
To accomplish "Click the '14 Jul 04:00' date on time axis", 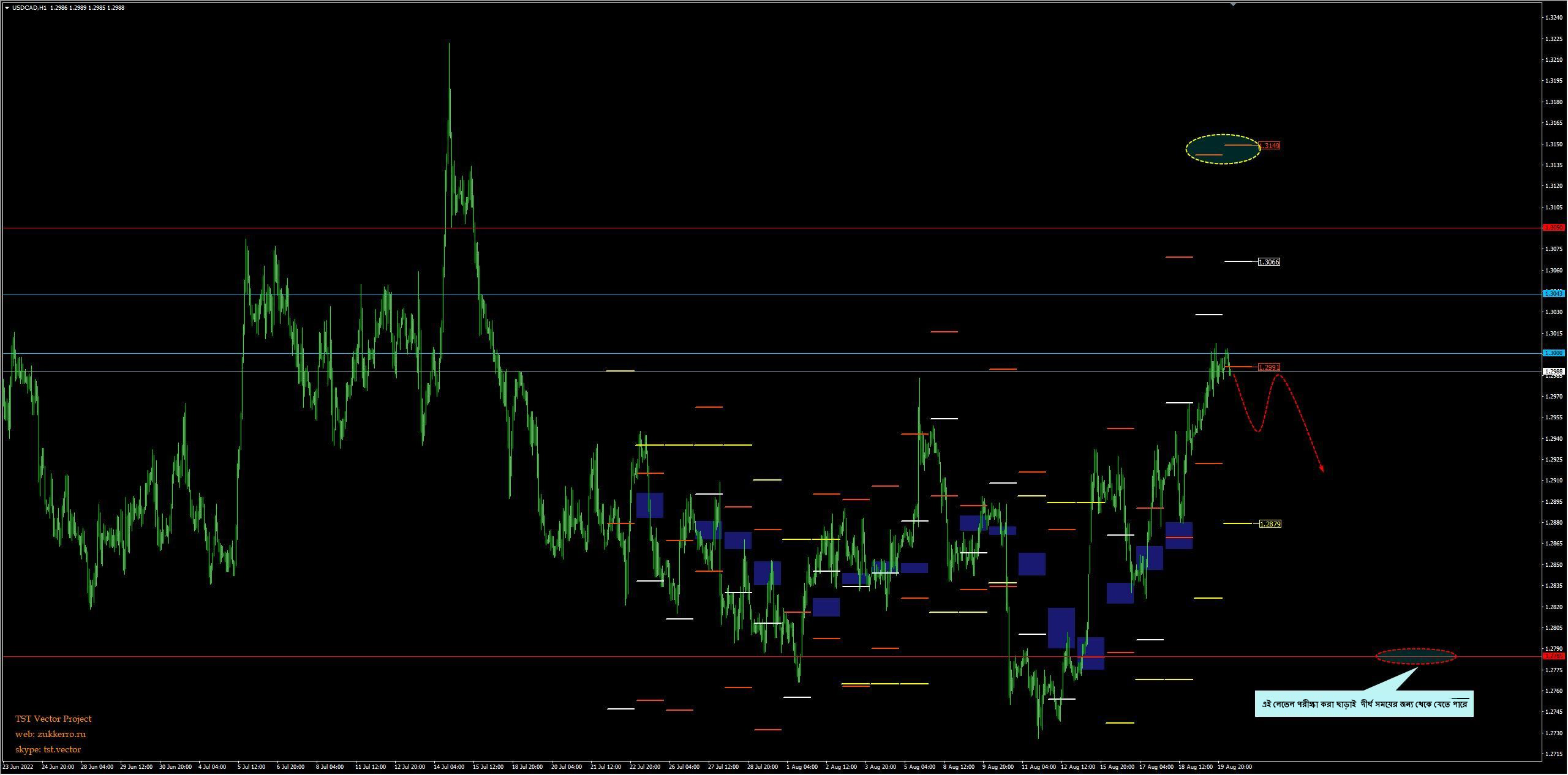I will (x=450, y=766).
